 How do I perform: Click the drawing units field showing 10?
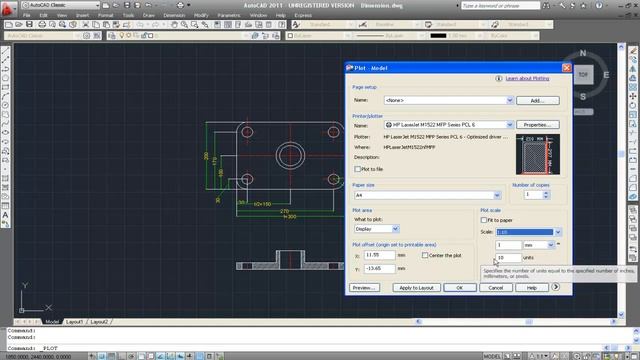508,258
